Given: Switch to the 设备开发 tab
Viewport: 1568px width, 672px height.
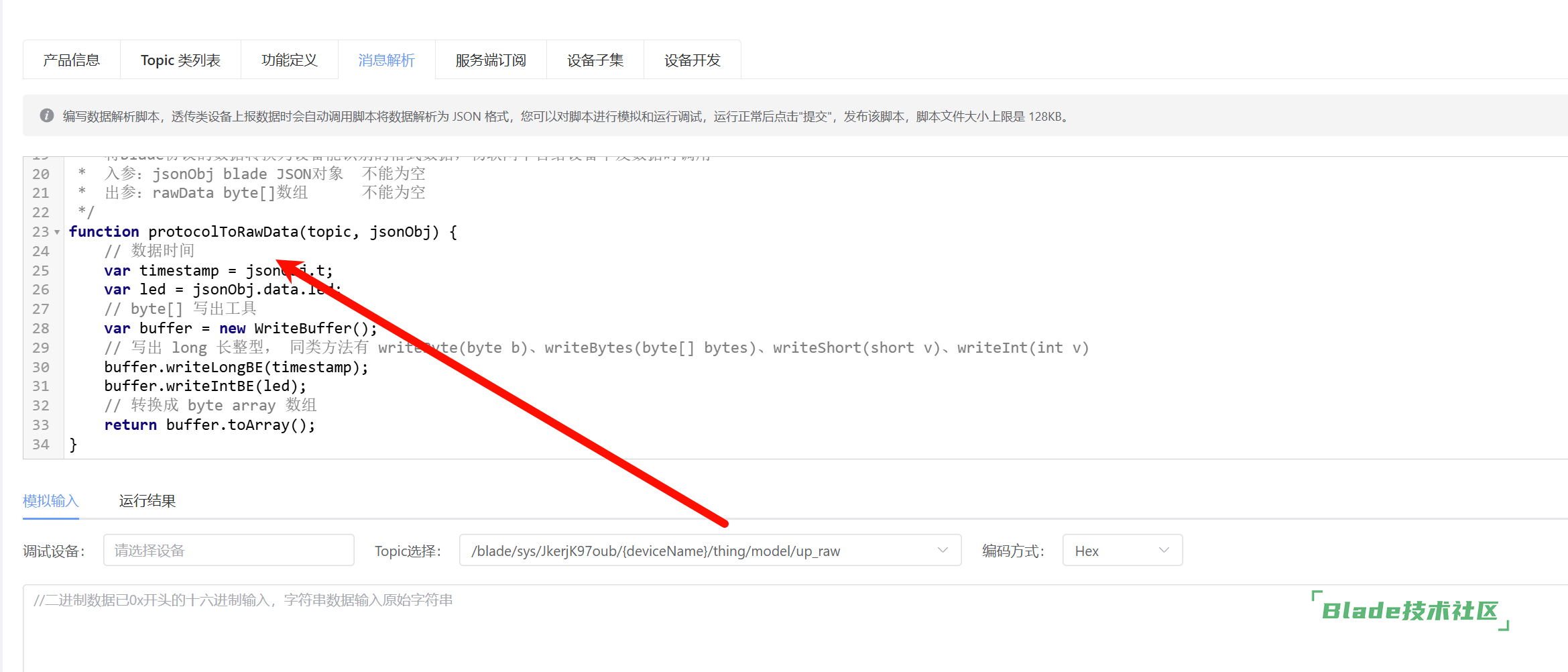Looking at the screenshot, I should pyautogui.click(x=692, y=60).
